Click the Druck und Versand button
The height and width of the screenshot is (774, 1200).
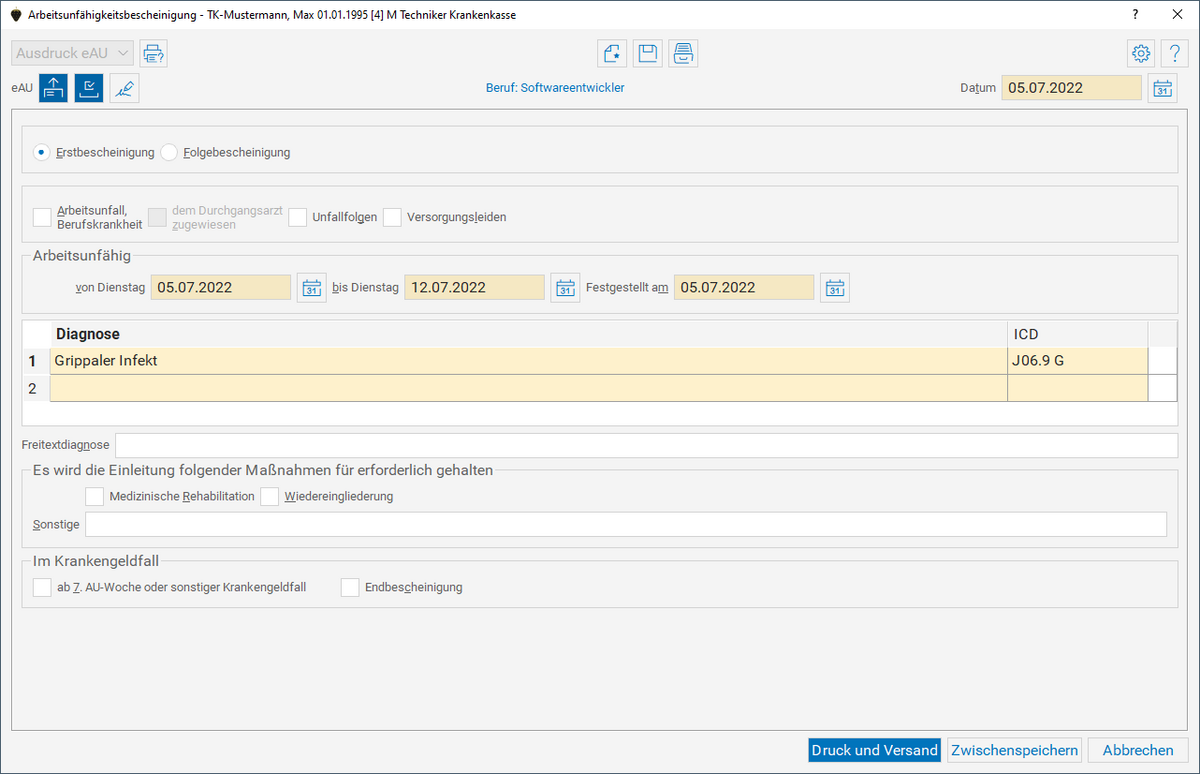tap(875, 750)
